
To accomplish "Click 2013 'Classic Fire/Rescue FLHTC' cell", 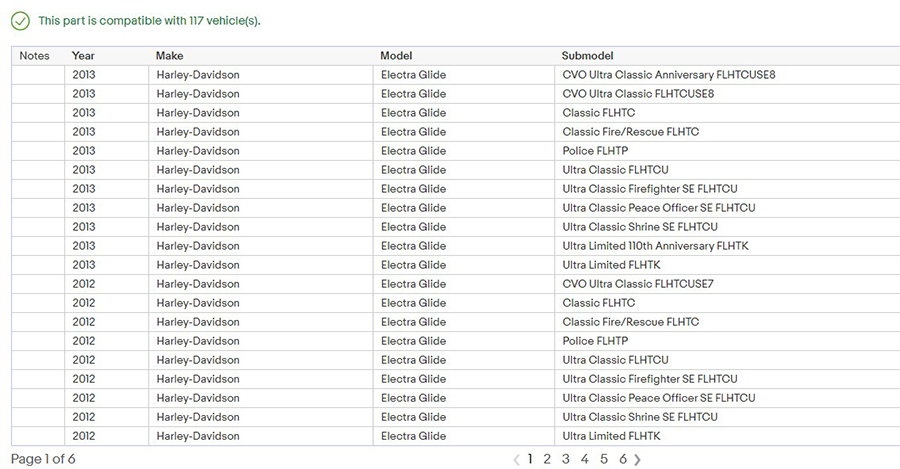I will [727, 131].
